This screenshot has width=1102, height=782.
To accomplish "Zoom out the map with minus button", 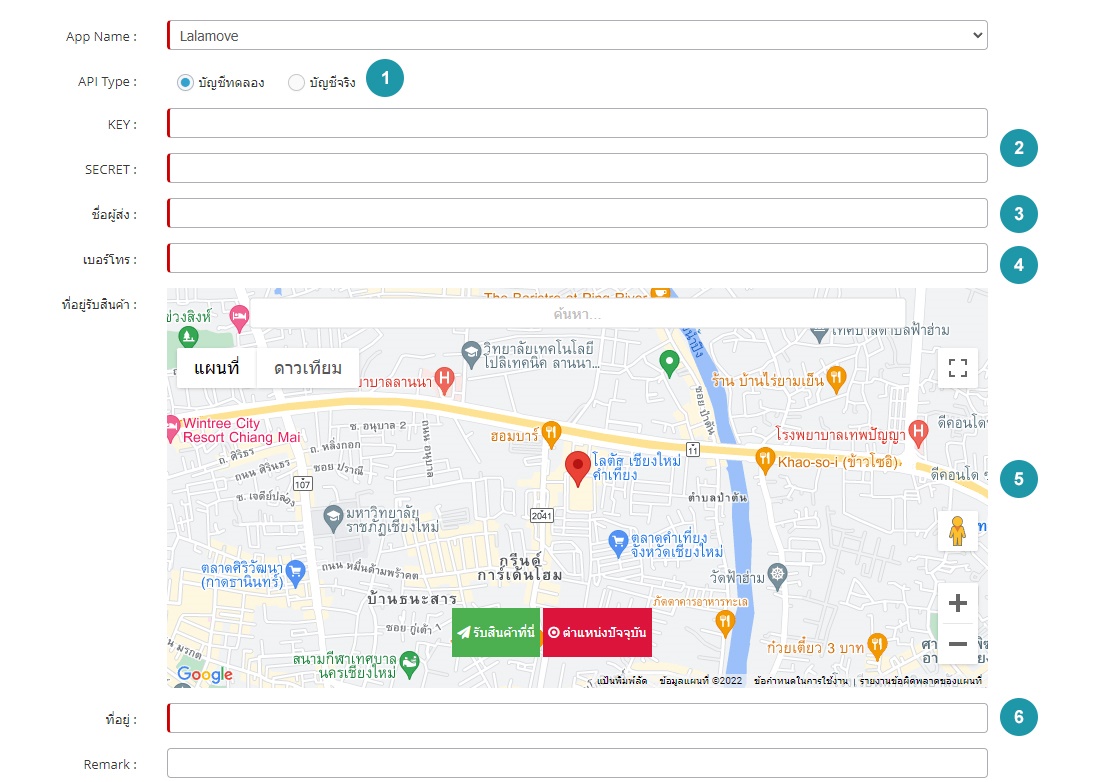I will [957, 644].
